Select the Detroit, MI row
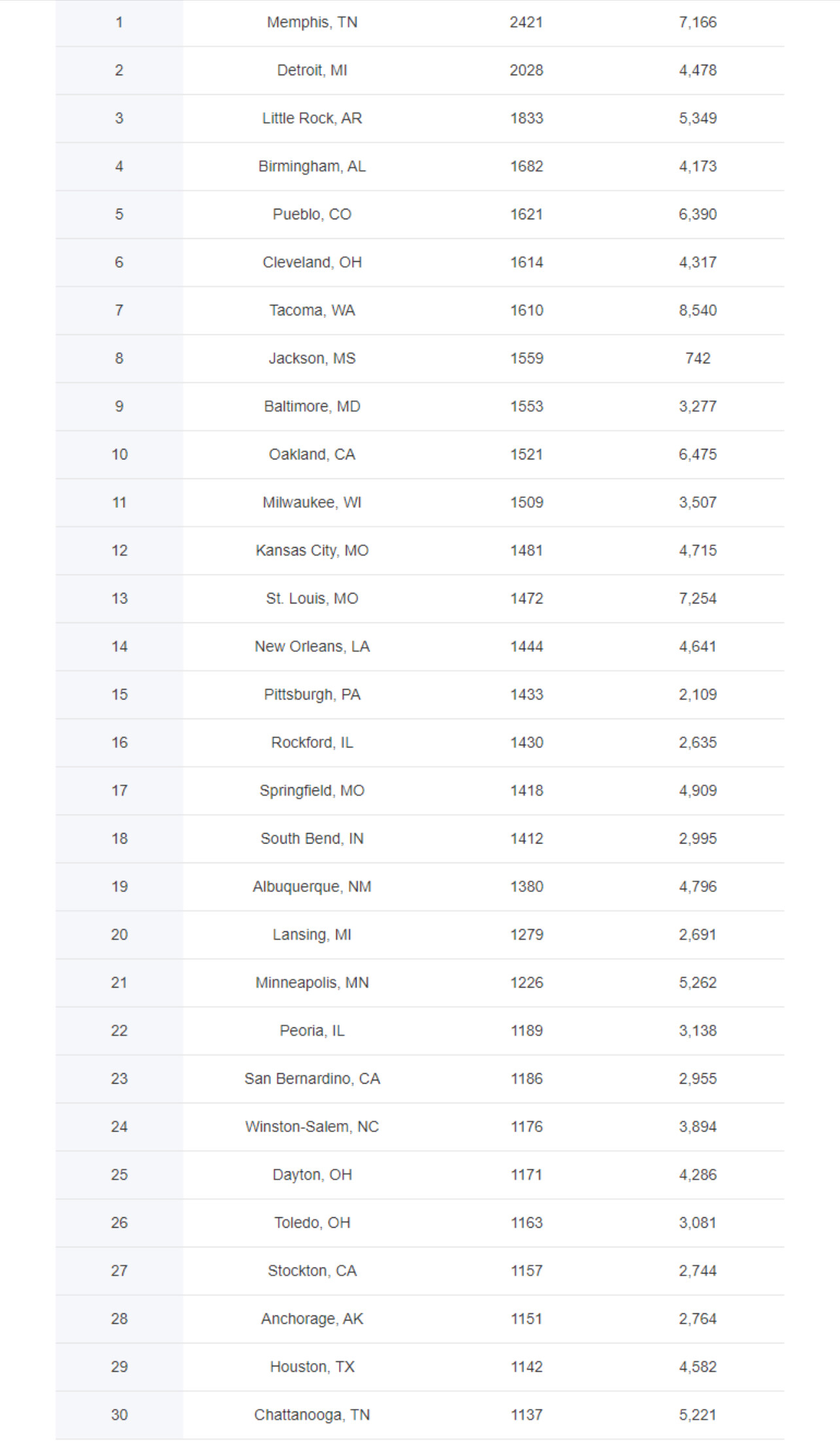Screen dimensions: 840x1441 420,70
